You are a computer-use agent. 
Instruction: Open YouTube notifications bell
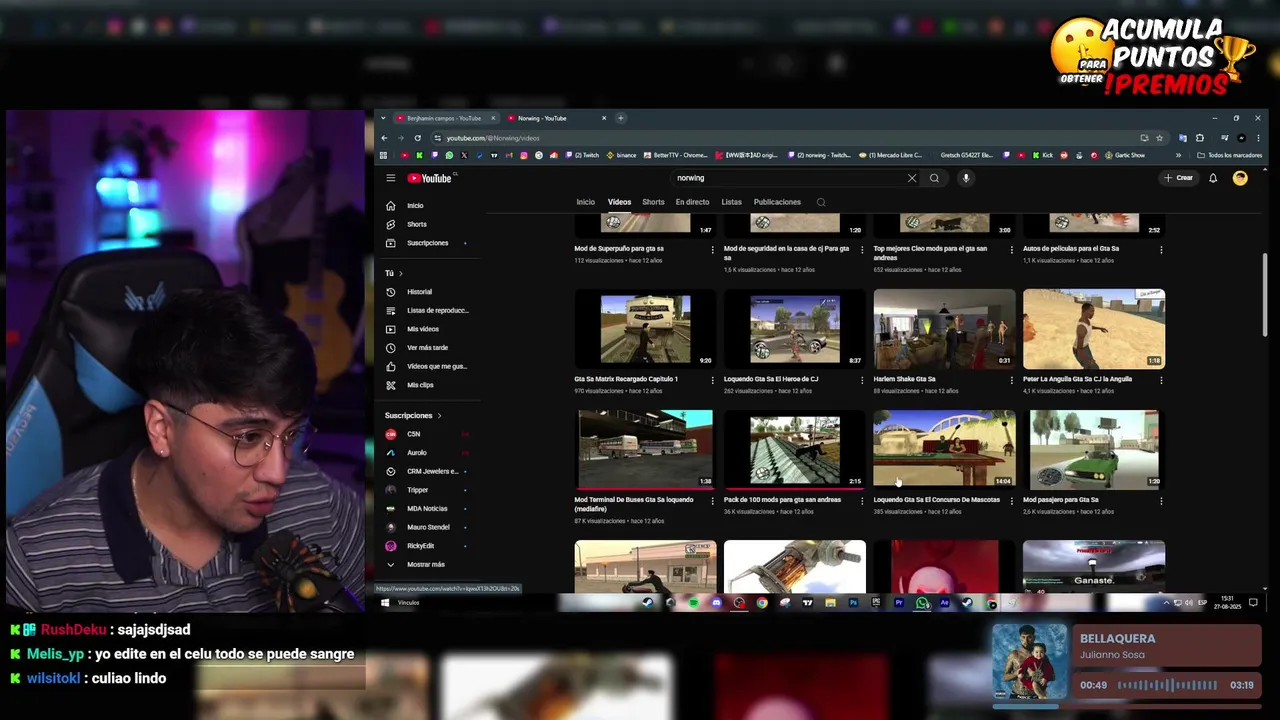coord(1213,178)
